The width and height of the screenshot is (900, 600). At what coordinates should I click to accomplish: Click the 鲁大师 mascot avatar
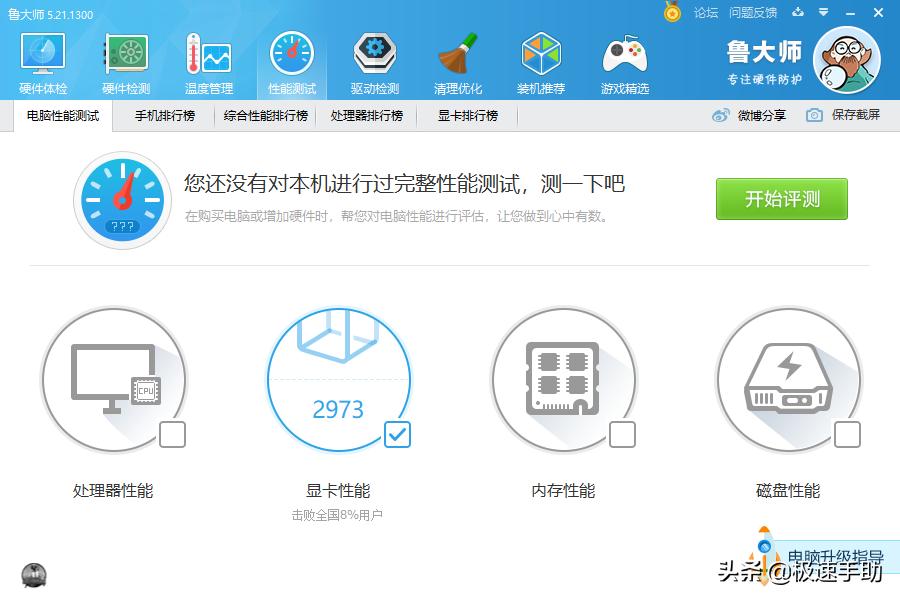click(848, 60)
